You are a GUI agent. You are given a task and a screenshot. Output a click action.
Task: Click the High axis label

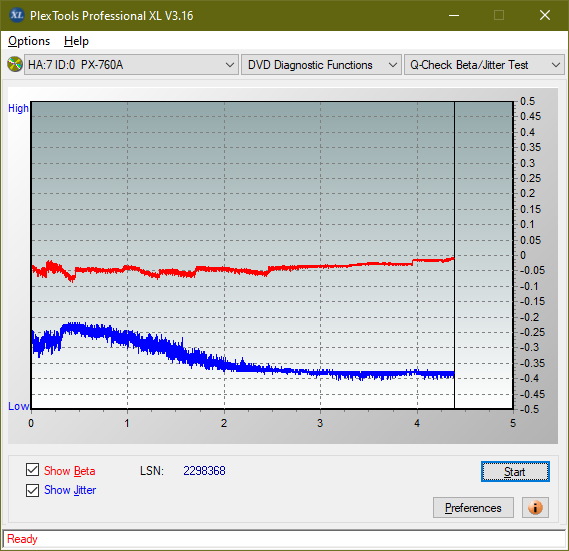[18, 108]
